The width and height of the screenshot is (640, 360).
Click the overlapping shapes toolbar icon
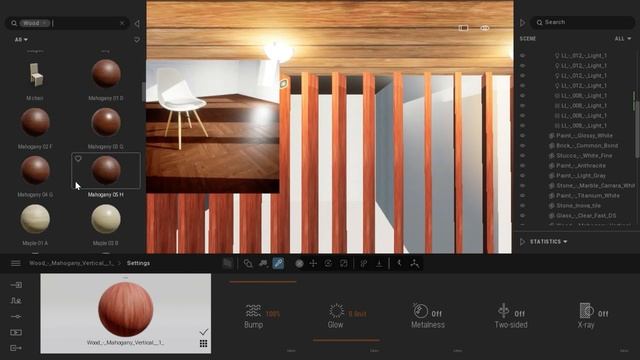tap(248, 263)
